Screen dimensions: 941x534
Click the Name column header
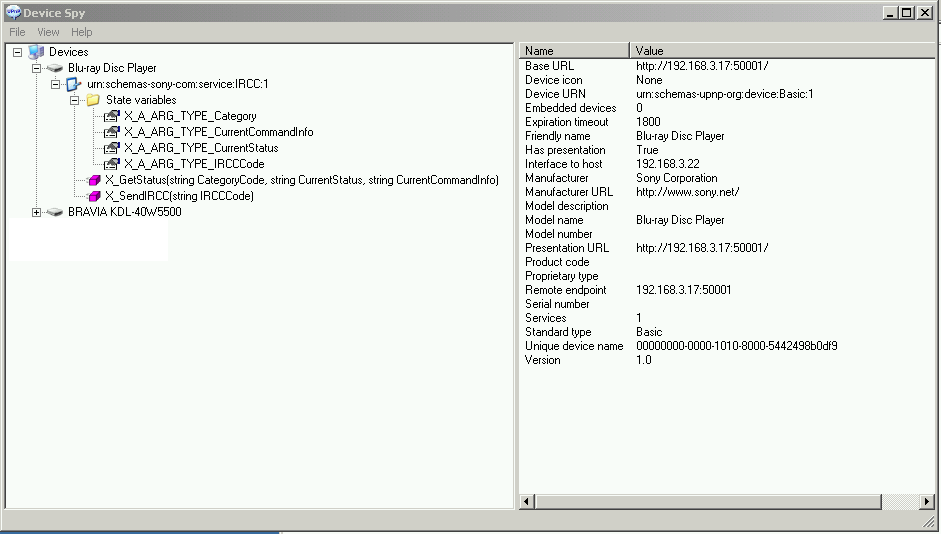point(574,51)
